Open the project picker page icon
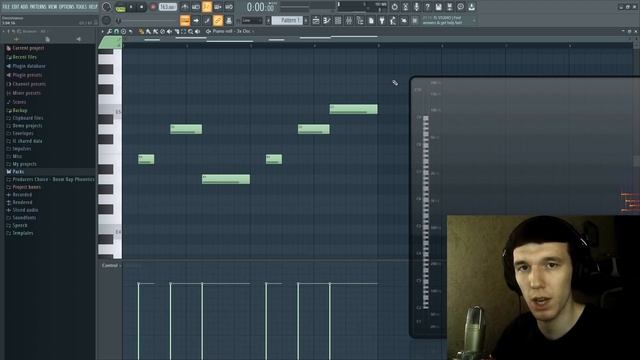This screenshot has width=640, height=360. [371, 20]
